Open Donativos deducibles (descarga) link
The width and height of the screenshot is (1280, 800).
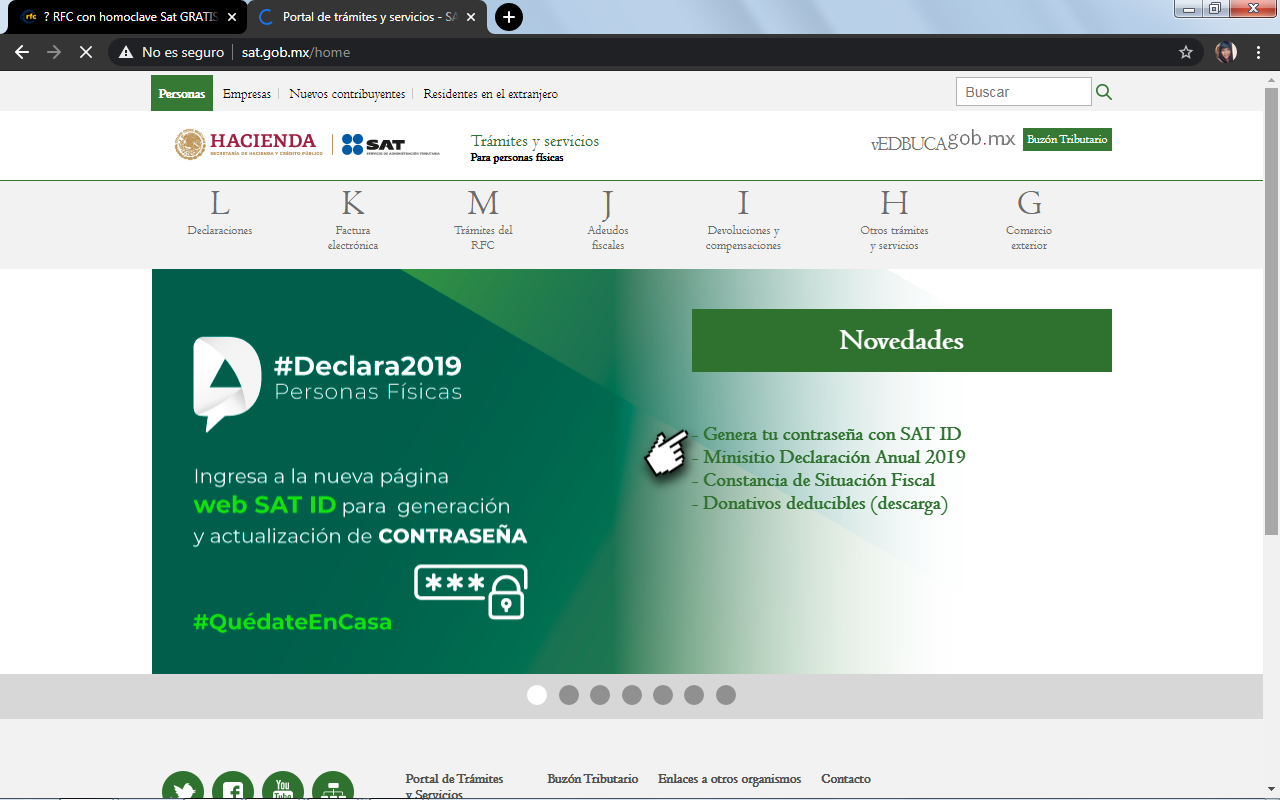click(x=825, y=503)
